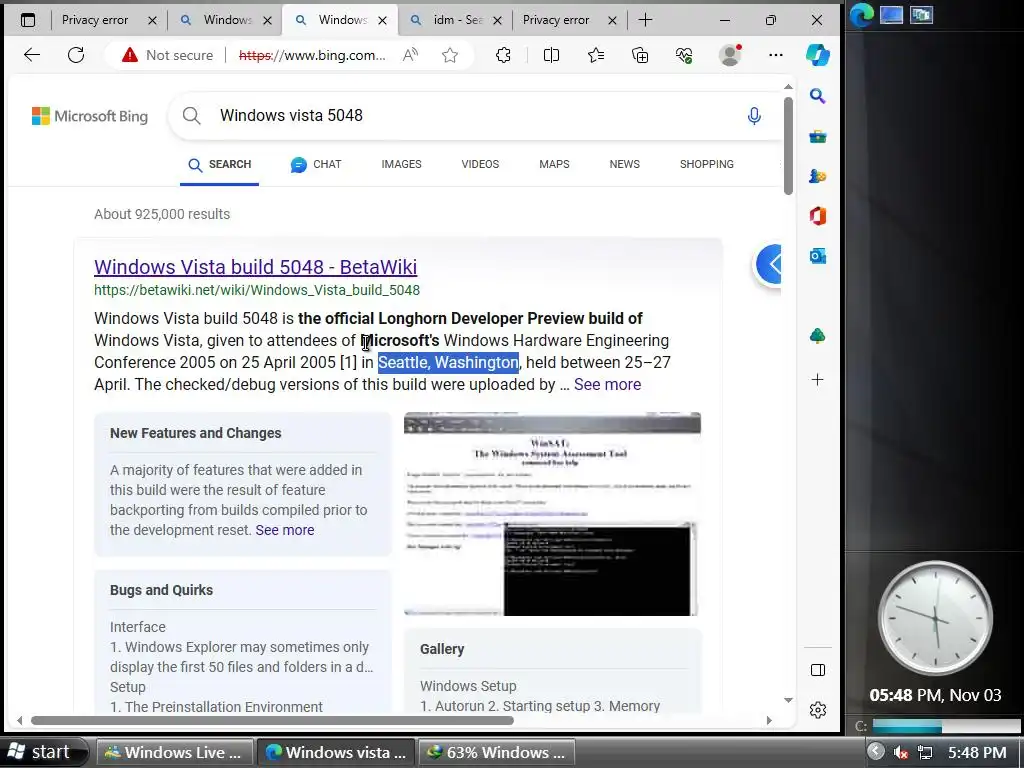1024x768 pixels.
Task: Open Browser essentials heart icon
Action: click(684, 55)
